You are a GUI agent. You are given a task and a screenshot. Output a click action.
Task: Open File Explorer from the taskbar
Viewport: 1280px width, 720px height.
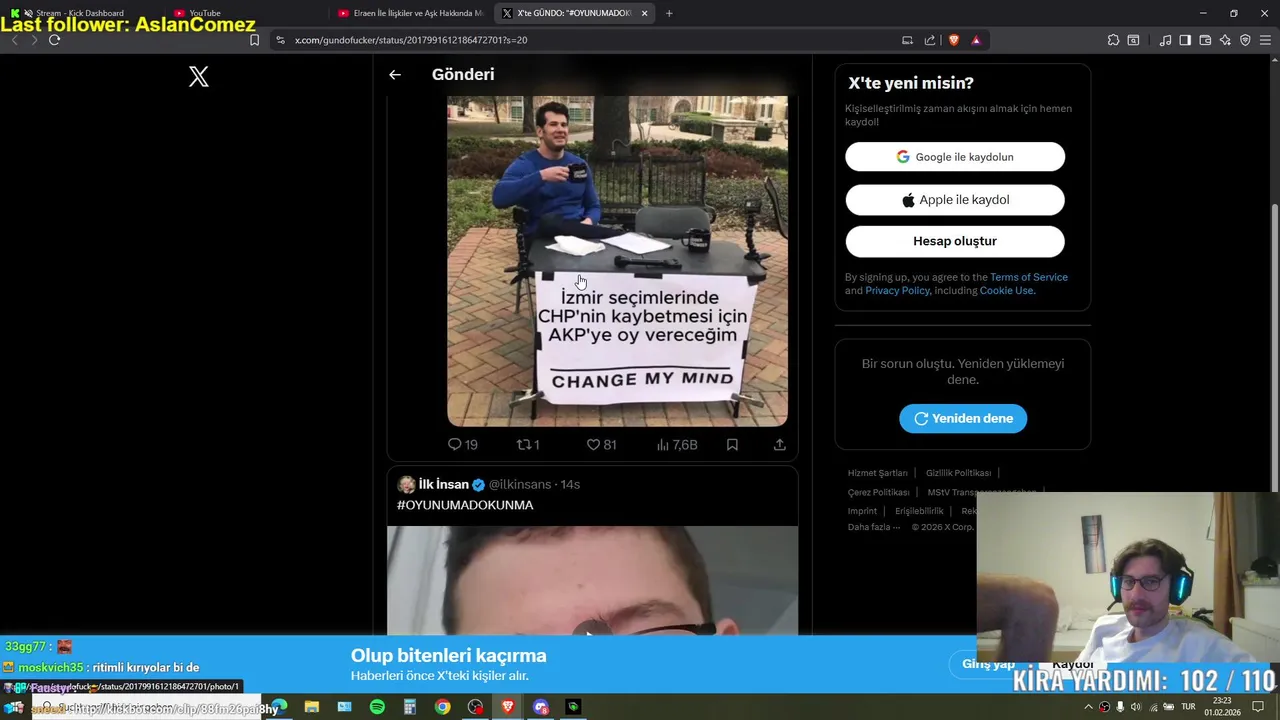tap(311, 707)
